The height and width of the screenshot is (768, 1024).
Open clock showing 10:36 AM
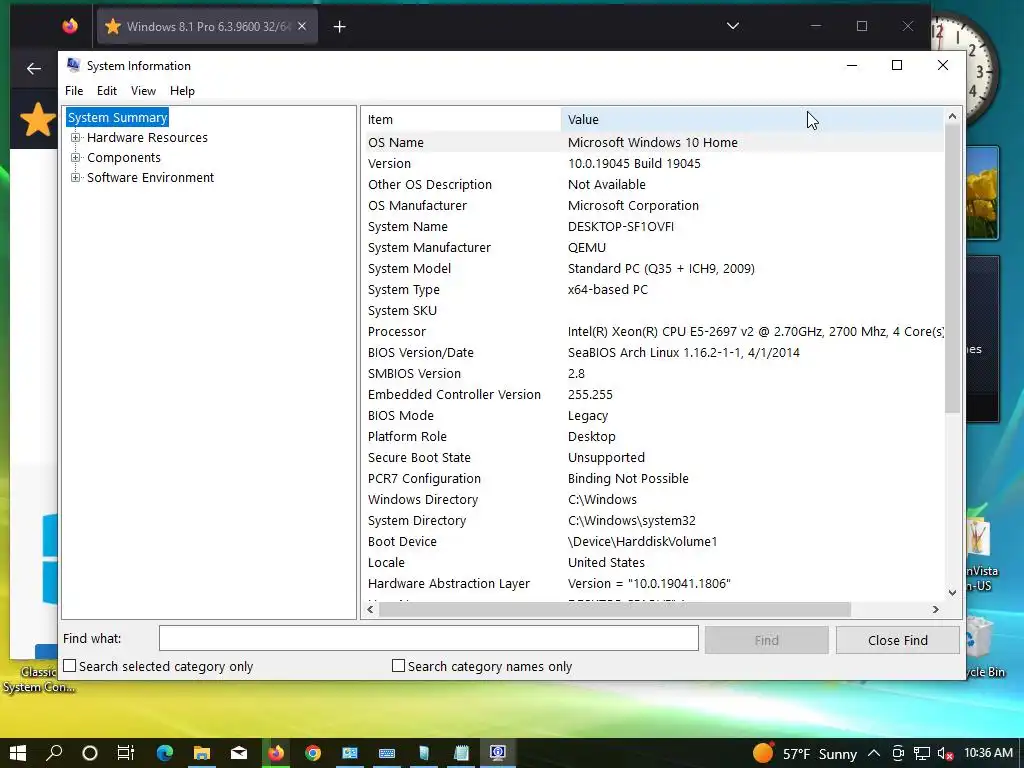(x=988, y=753)
